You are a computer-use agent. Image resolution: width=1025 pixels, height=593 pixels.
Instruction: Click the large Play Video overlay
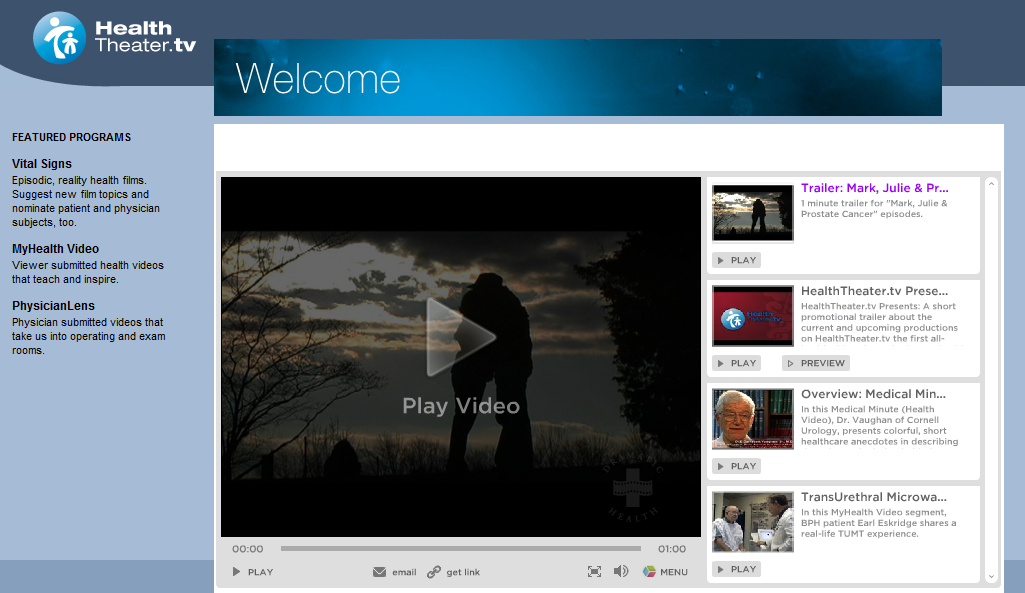point(461,357)
